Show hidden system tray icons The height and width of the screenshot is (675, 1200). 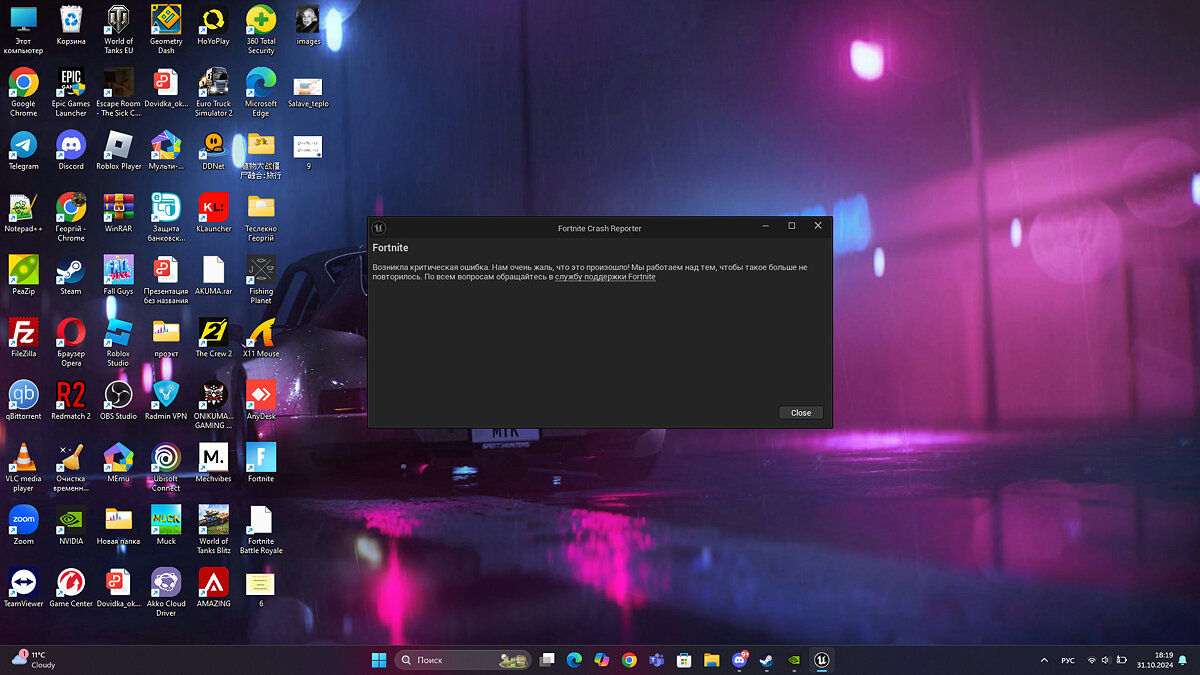point(1045,660)
